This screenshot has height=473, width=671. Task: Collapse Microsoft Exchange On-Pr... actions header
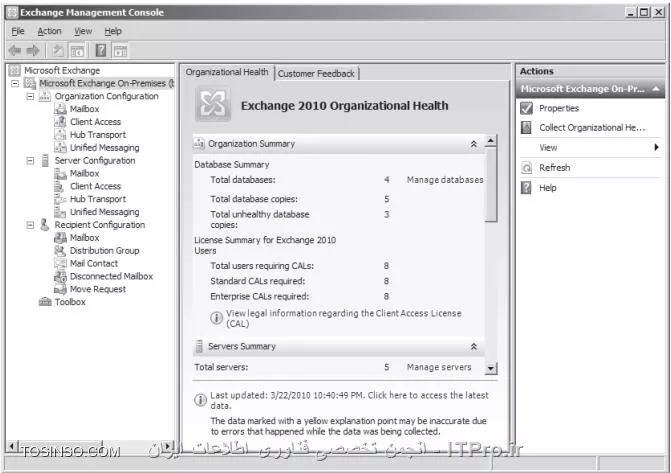pos(655,89)
